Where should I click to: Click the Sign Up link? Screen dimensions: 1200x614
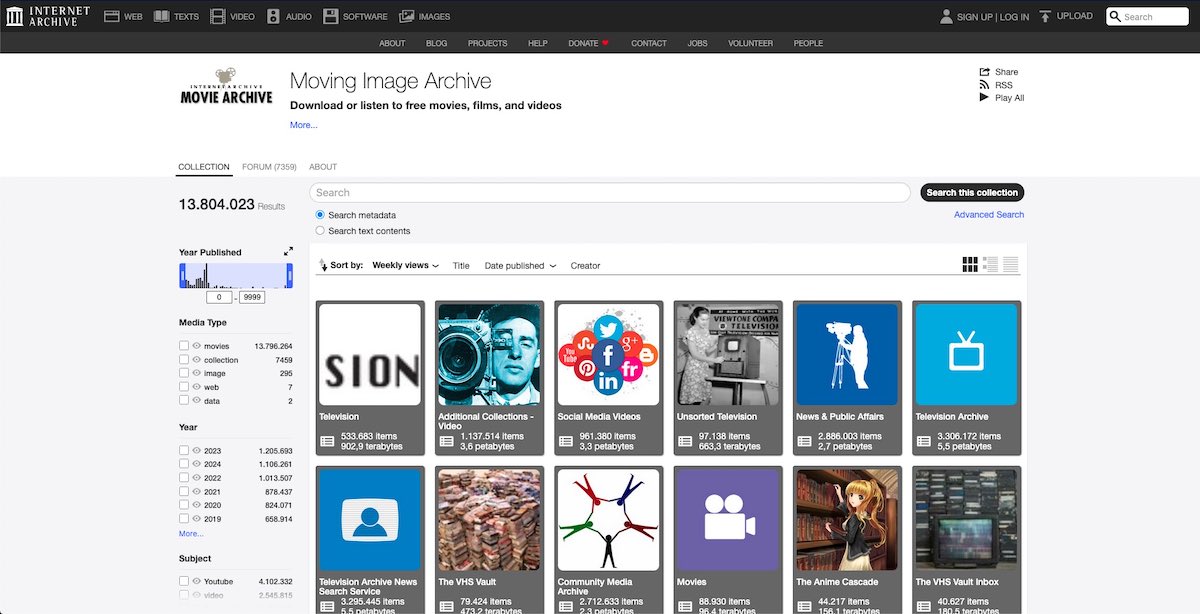pyautogui.click(x=975, y=17)
